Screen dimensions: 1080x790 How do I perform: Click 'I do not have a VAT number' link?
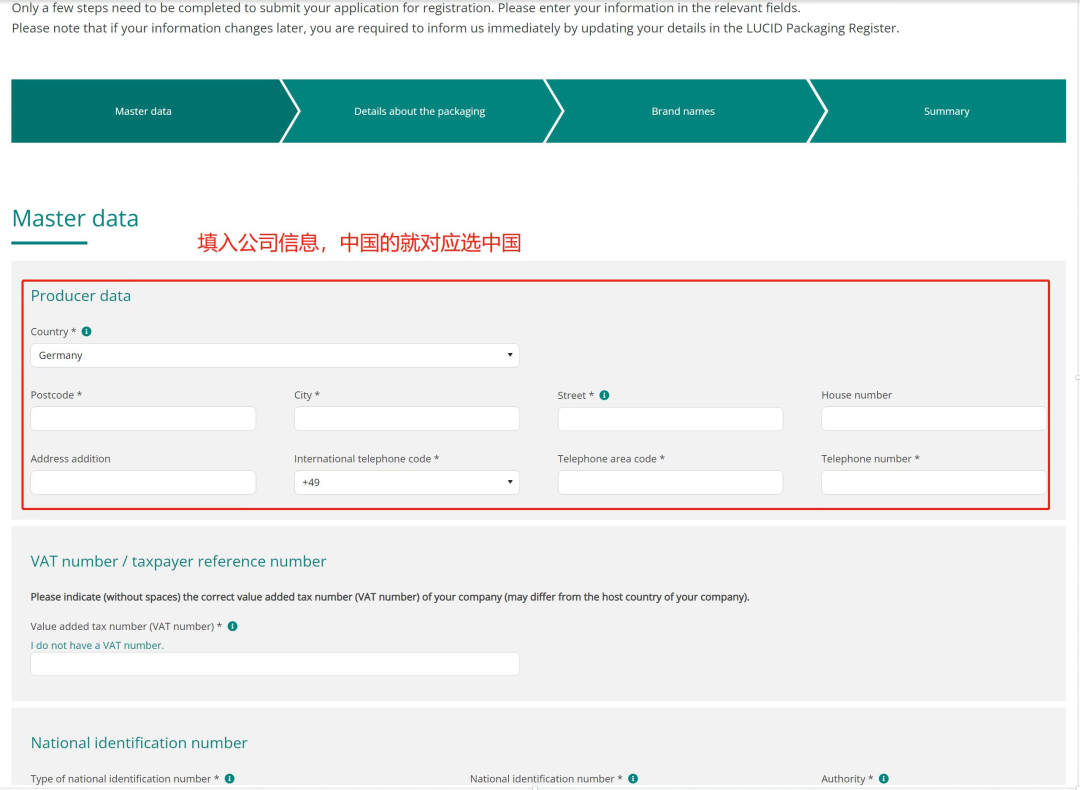97,645
